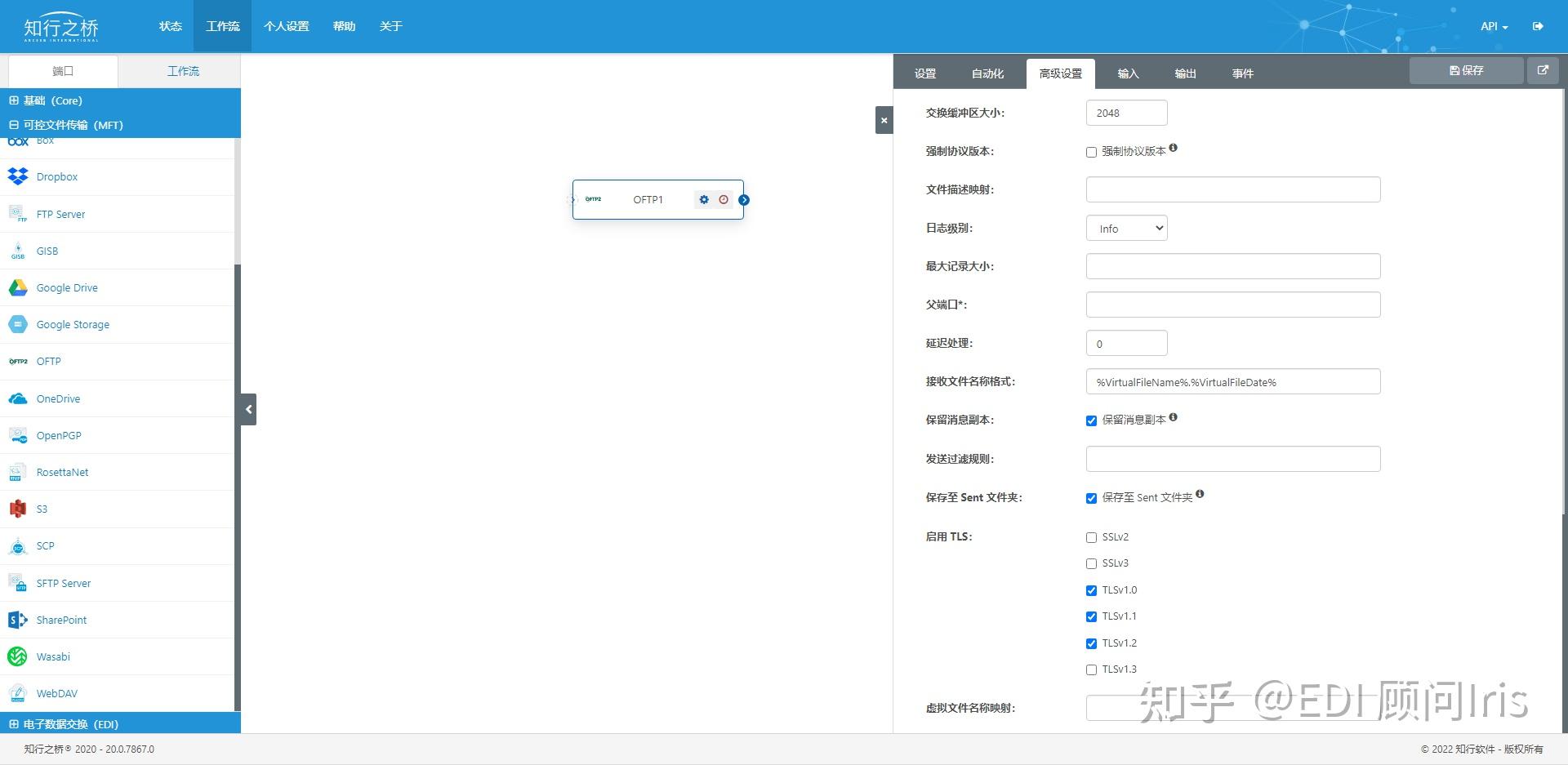1568x765 pixels.
Task: Click the 保存 save button
Action: coord(1465,70)
